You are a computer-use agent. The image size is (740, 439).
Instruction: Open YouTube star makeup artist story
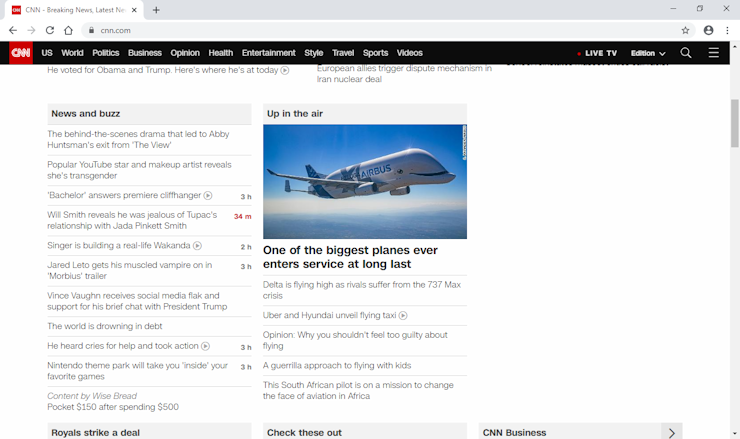(139, 170)
